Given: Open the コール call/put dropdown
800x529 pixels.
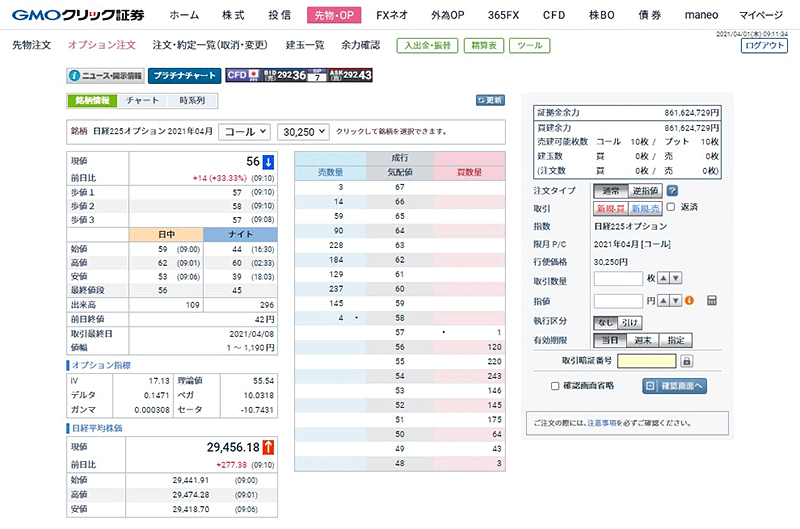Looking at the screenshot, I should [244, 131].
